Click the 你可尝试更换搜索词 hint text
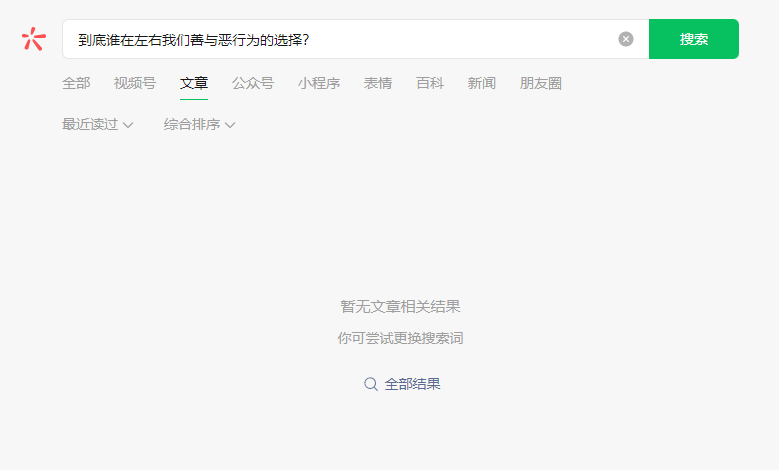The width and height of the screenshot is (779, 470). coord(400,338)
